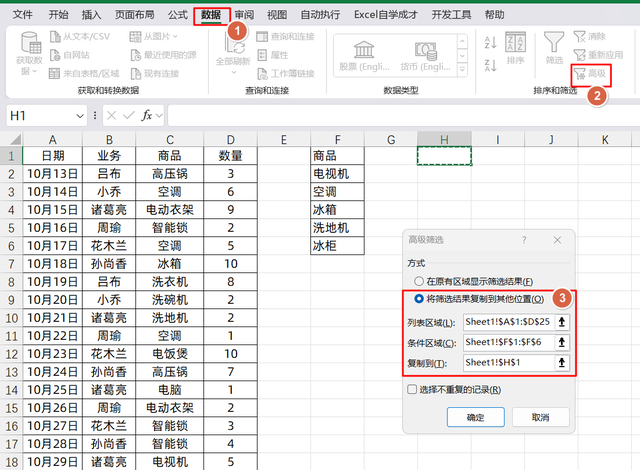Switch to the 页面布局 tab

134,15
